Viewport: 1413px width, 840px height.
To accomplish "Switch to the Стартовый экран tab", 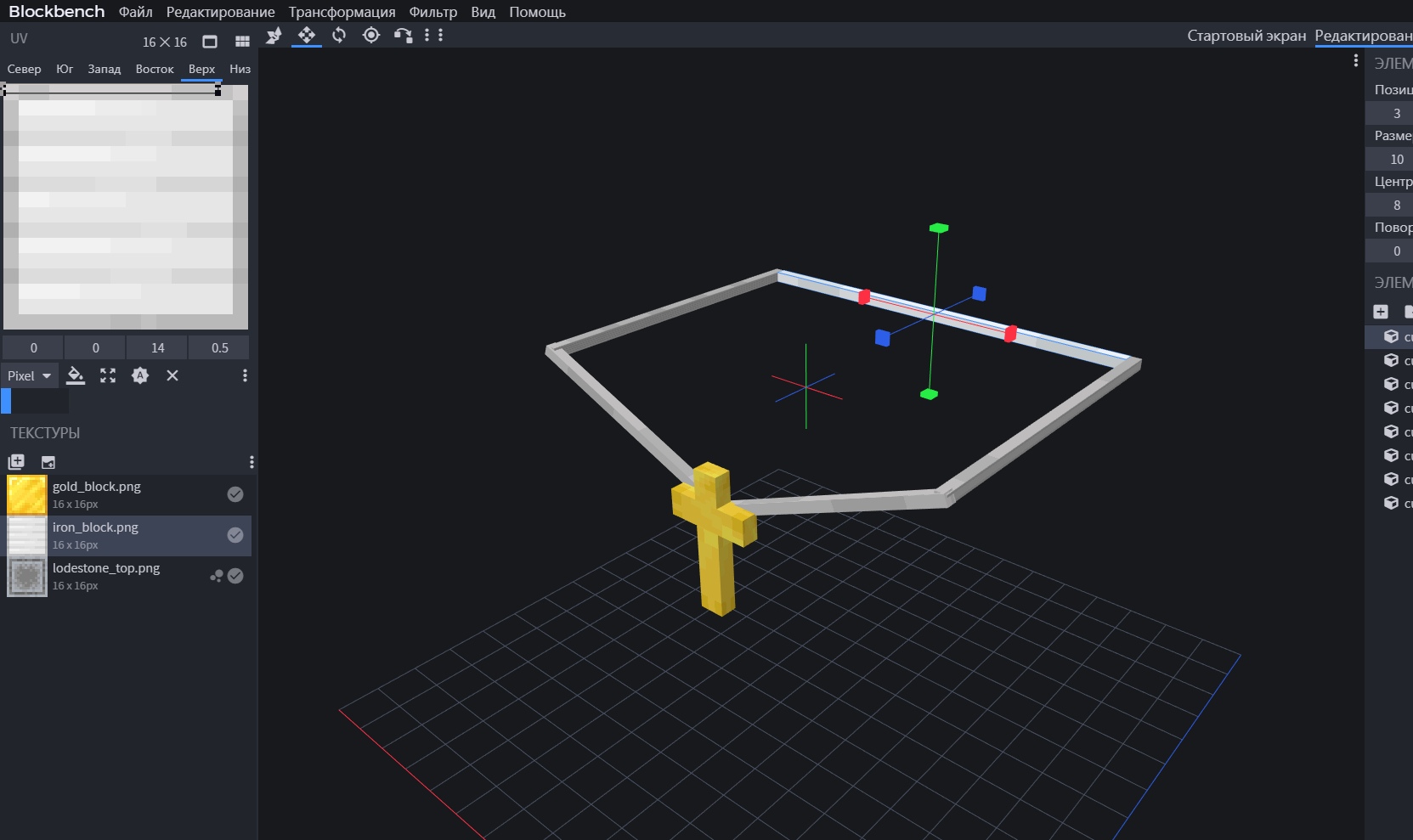I will coord(1246,36).
